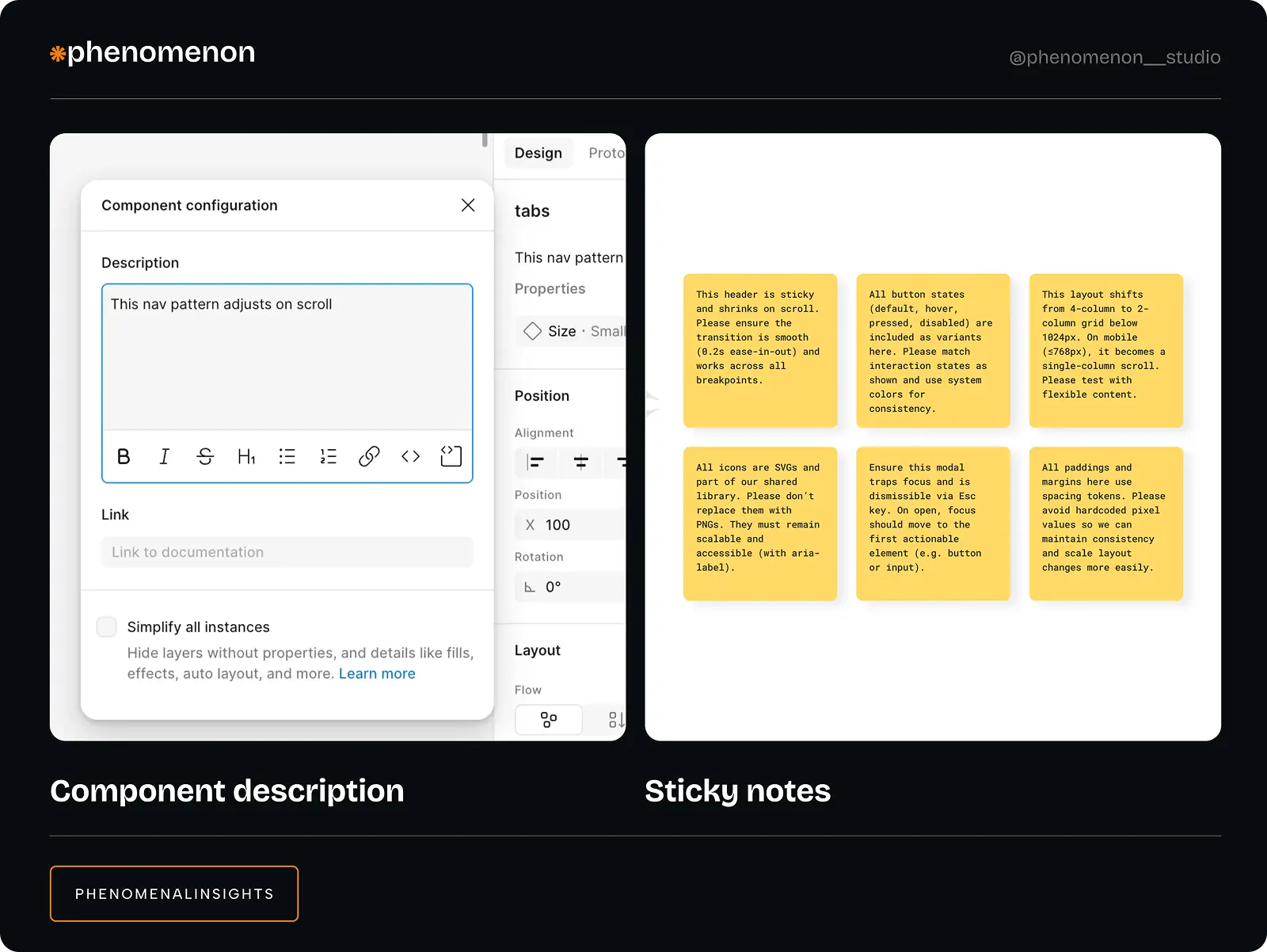This screenshot has width=1267, height=952.
Task: Enable Simplify all instances checkbox
Action: tap(107, 626)
